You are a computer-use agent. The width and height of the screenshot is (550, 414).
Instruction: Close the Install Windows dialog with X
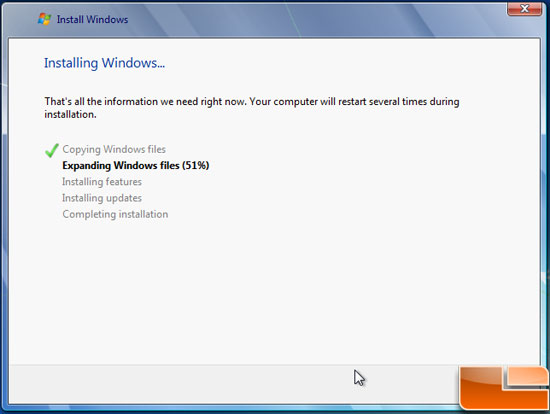(524, 8)
